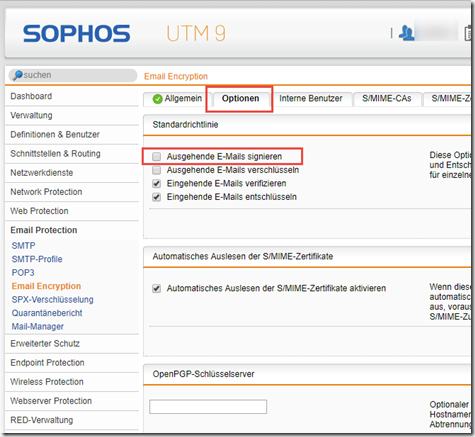Switch to the Allgemein tab
This screenshot has height=437, width=475.
click(x=177, y=99)
